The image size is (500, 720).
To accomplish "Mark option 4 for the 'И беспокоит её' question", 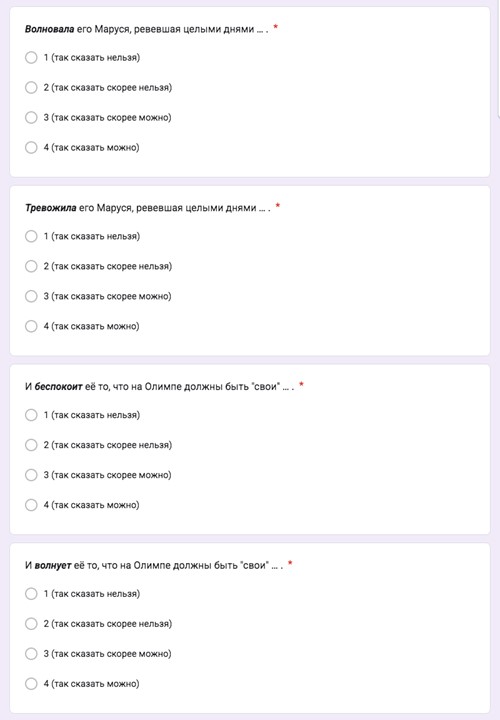I will pos(31,505).
